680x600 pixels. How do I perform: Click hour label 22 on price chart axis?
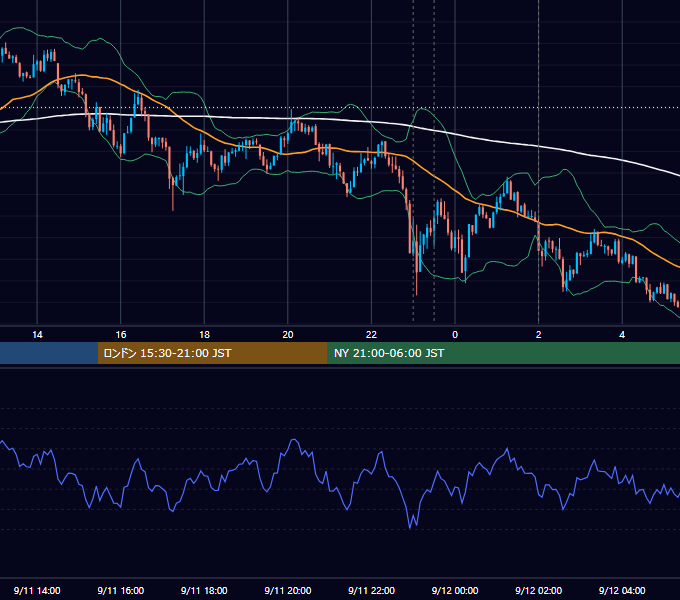point(372,335)
